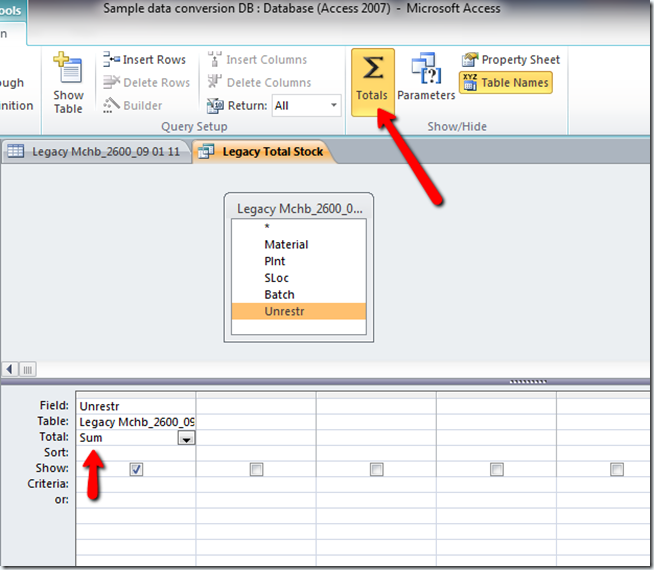
Task: Open the Property Sheet
Action: click(x=511, y=60)
